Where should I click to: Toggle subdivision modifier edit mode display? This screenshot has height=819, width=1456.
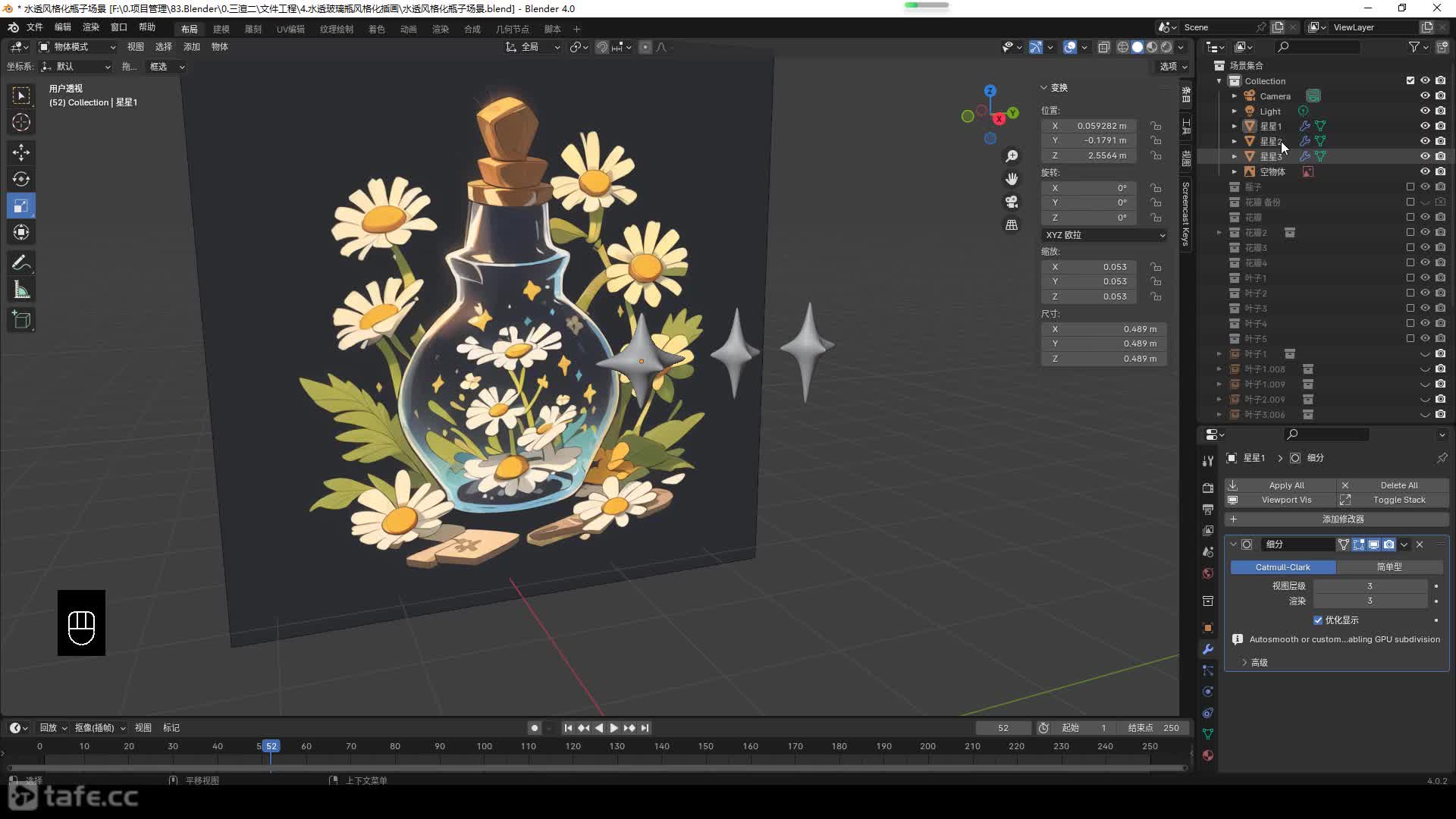(1358, 544)
